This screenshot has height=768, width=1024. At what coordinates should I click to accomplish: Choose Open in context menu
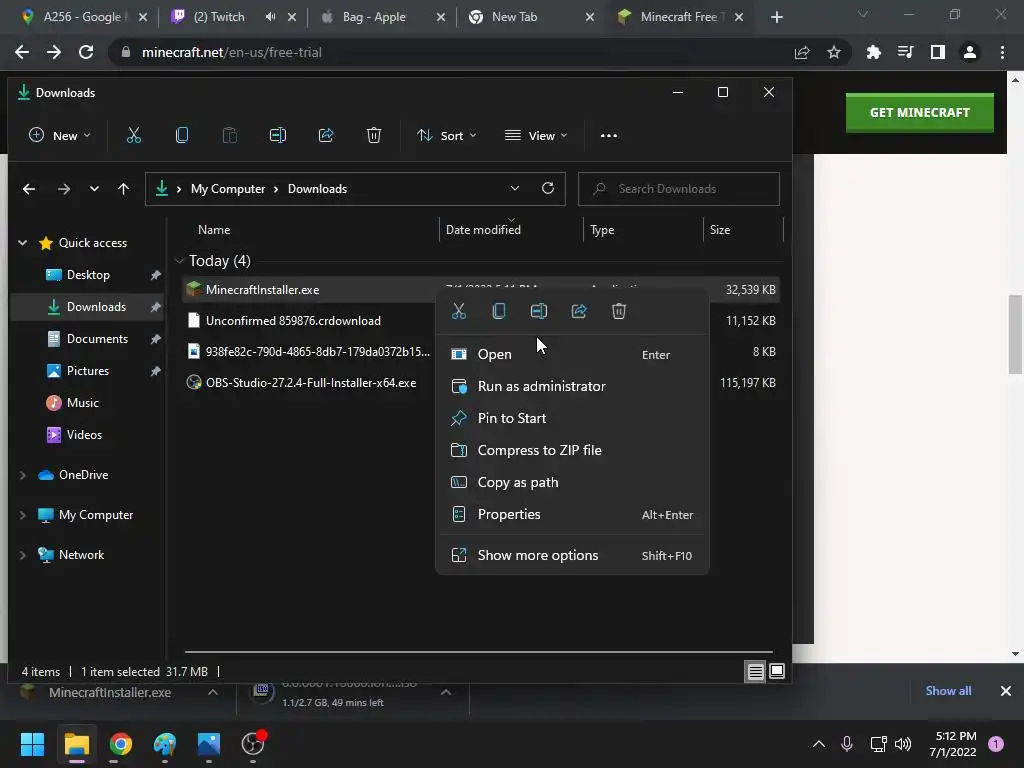(x=572, y=354)
